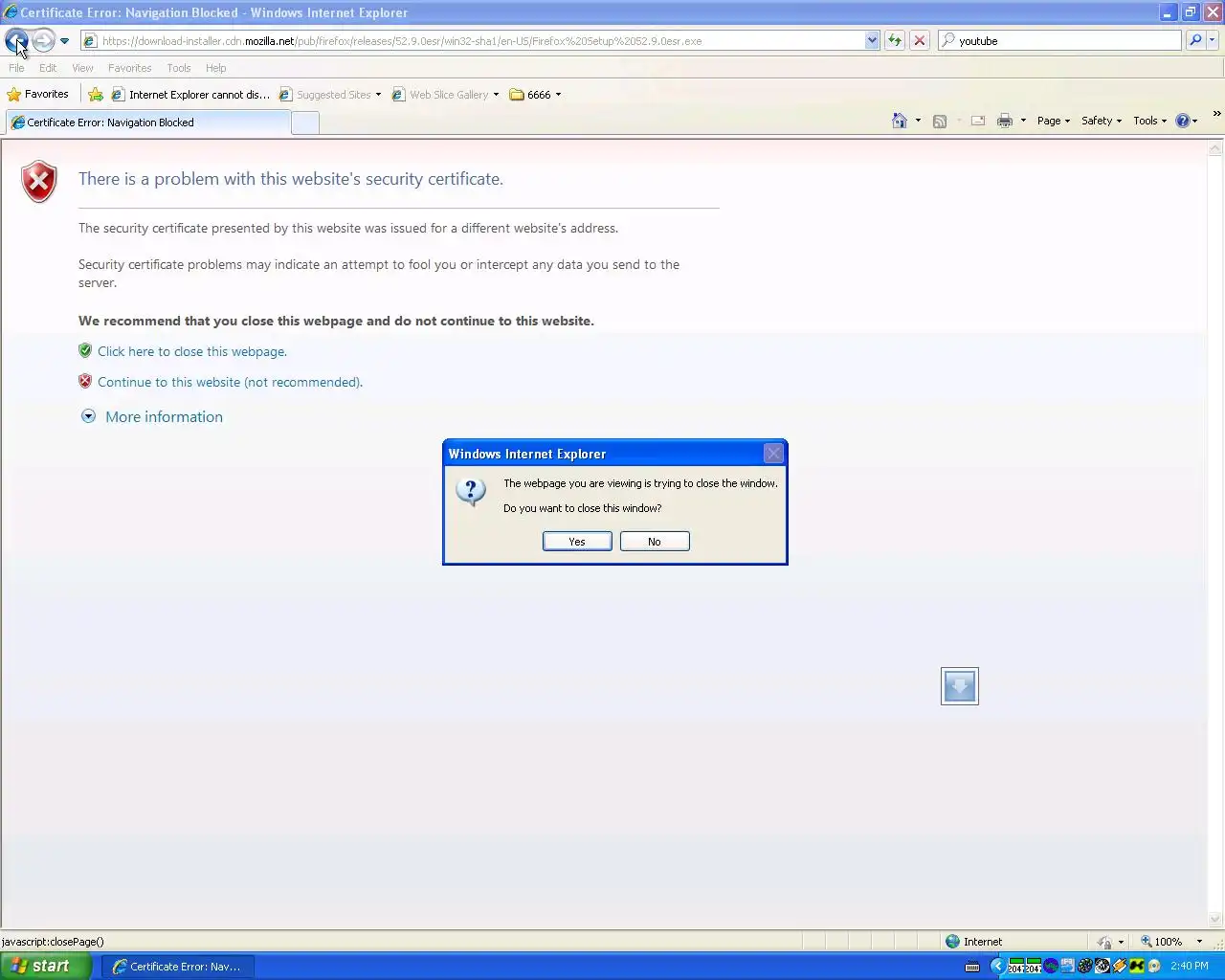Viewport: 1225px width, 980px height.
Task: Click 'Continue to this website' link
Action: point(230,382)
